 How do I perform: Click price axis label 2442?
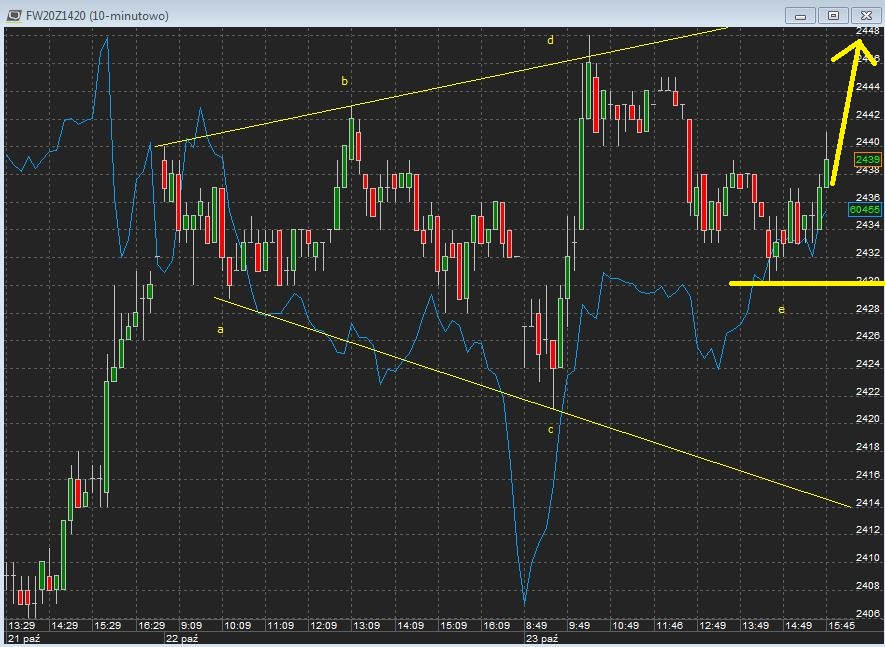click(x=868, y=114)
